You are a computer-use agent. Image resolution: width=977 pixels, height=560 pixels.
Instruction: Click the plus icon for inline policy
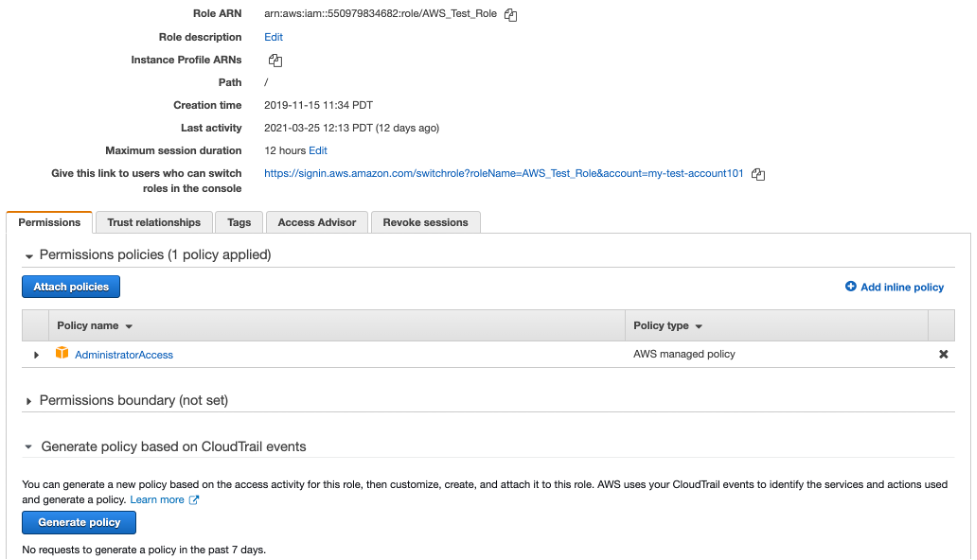(851, 287)
